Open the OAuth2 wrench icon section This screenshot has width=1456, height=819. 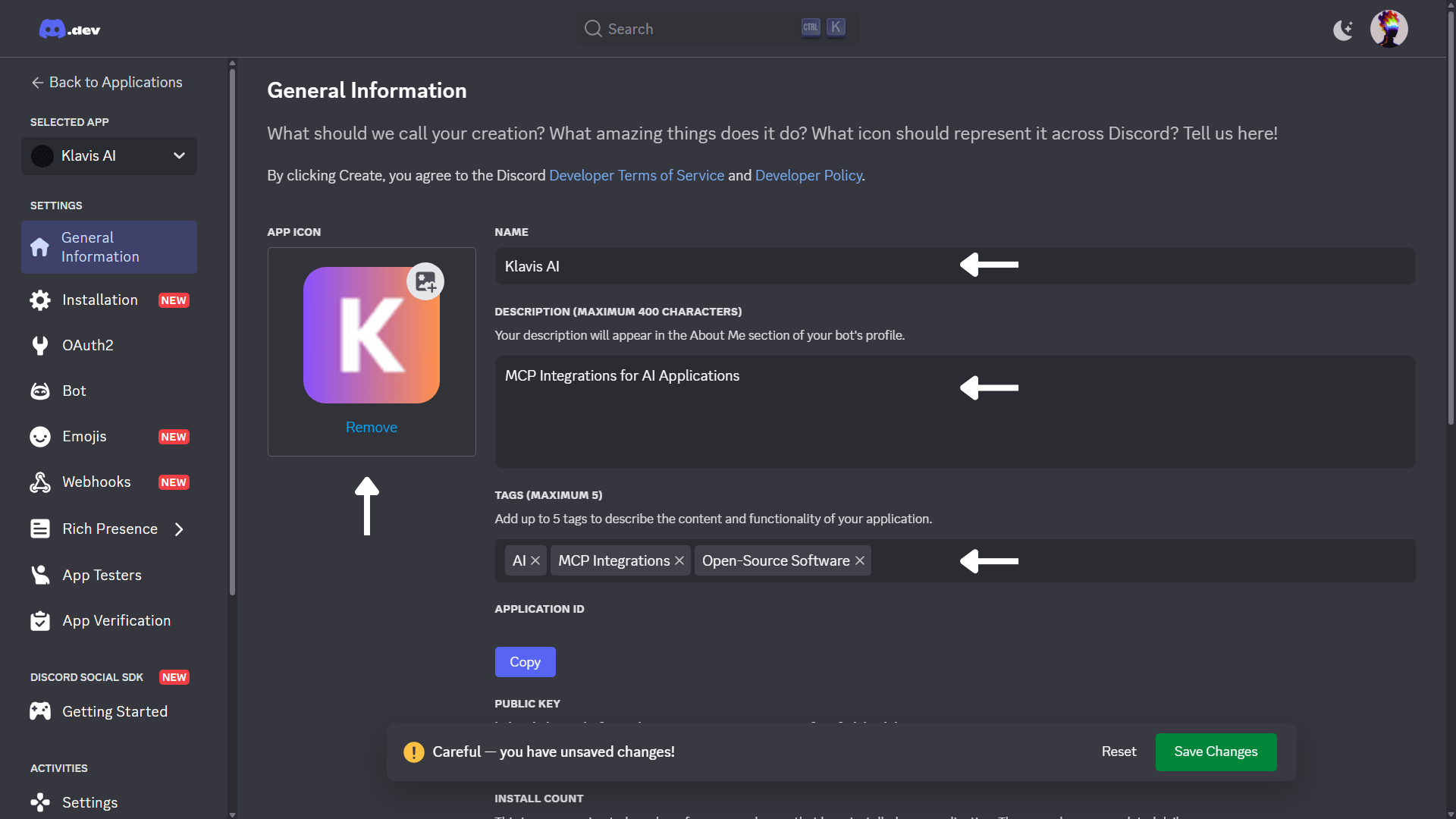[x=40, y=346]
